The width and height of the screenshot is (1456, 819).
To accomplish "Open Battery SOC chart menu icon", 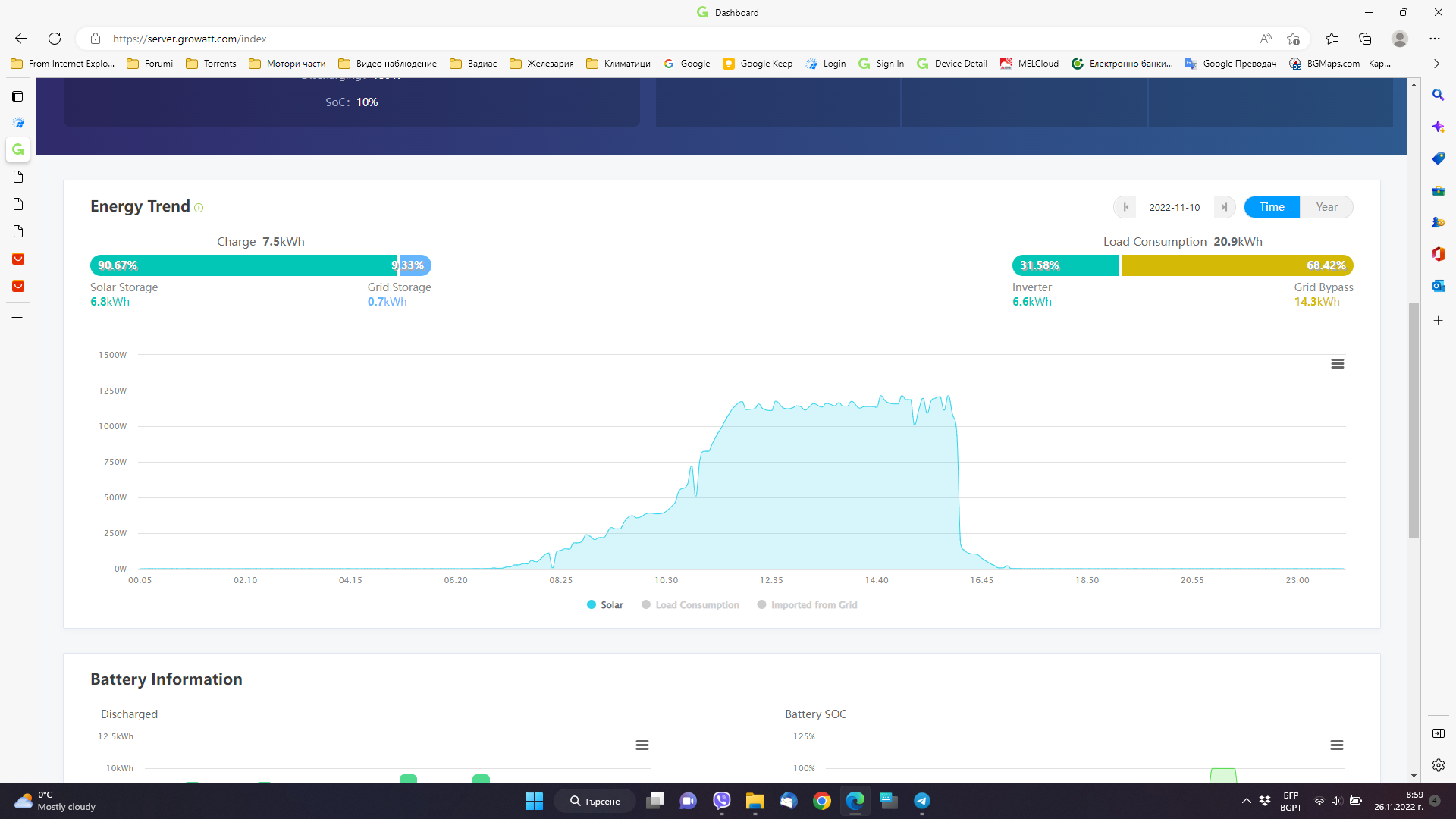I will pyautogui.click(x=1337, y=745).
